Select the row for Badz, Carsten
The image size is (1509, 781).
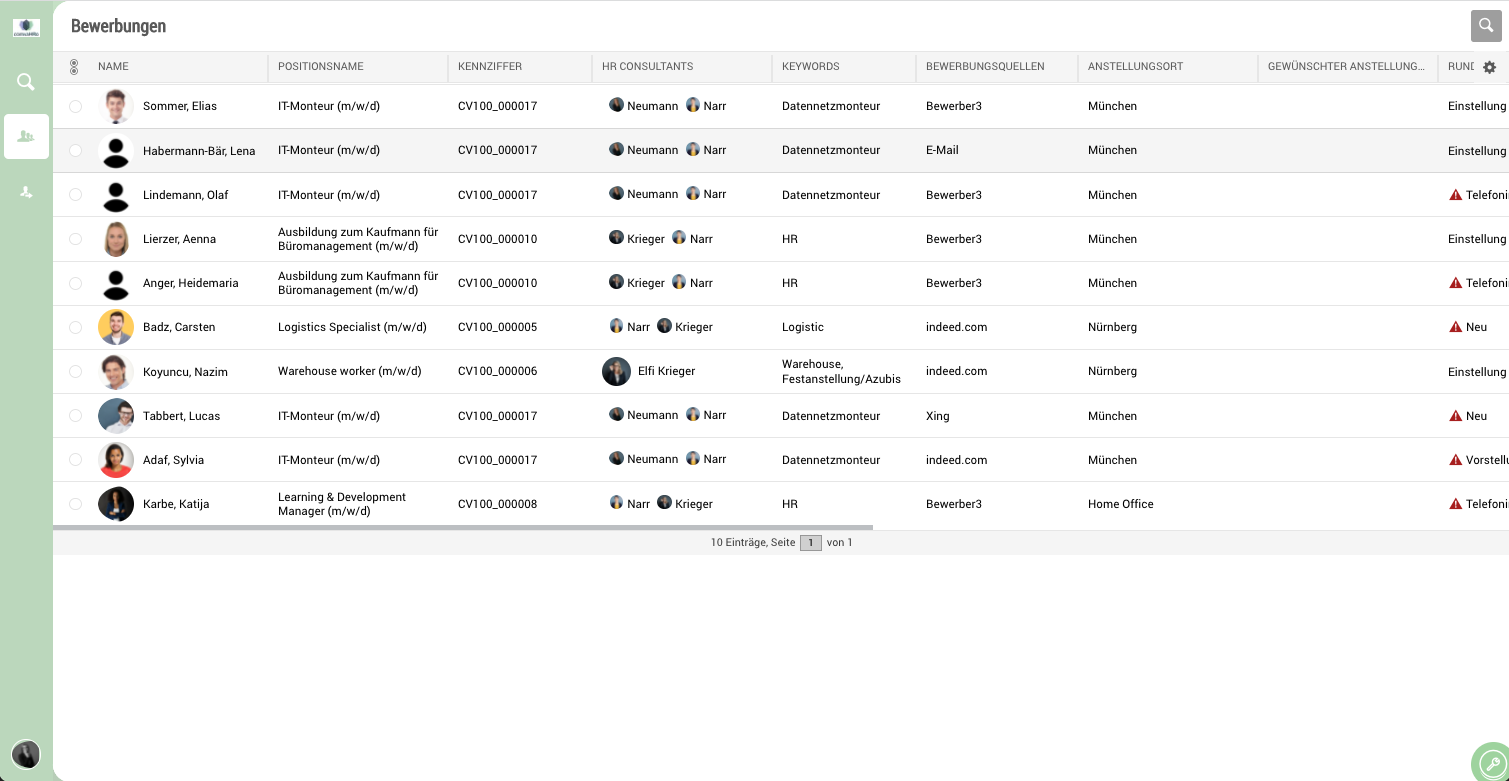75,327
